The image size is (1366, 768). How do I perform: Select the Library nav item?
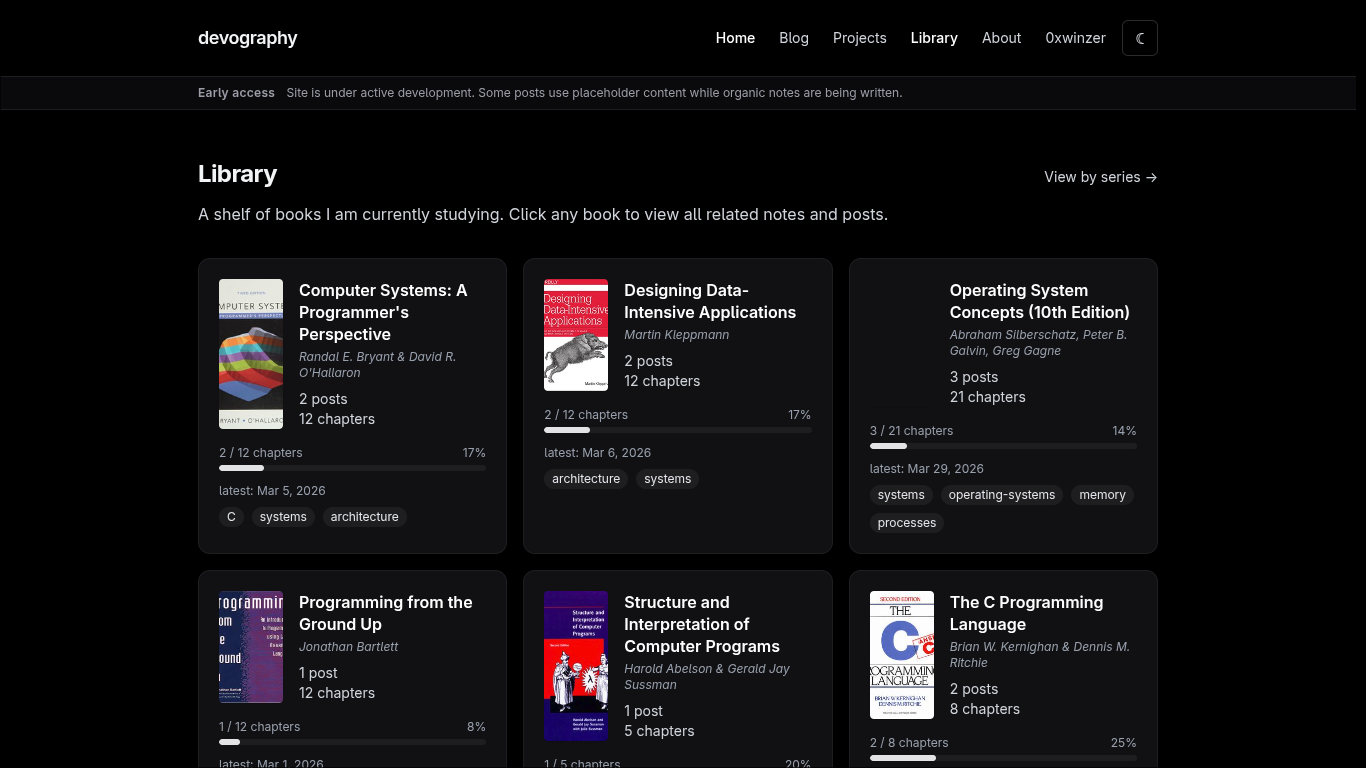(934, 38)
